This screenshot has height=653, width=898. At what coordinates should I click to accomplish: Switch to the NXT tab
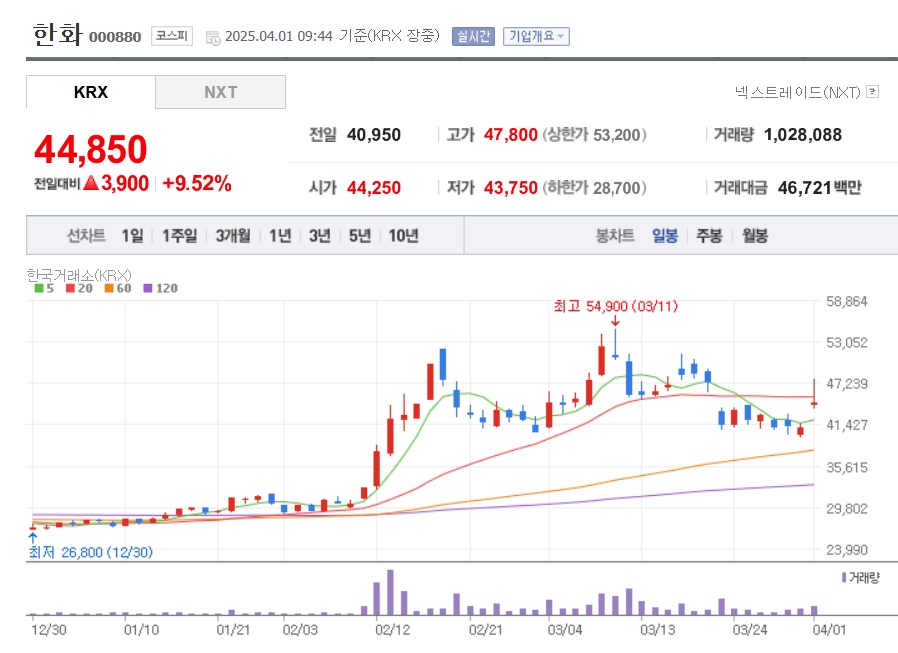point(220,92)
